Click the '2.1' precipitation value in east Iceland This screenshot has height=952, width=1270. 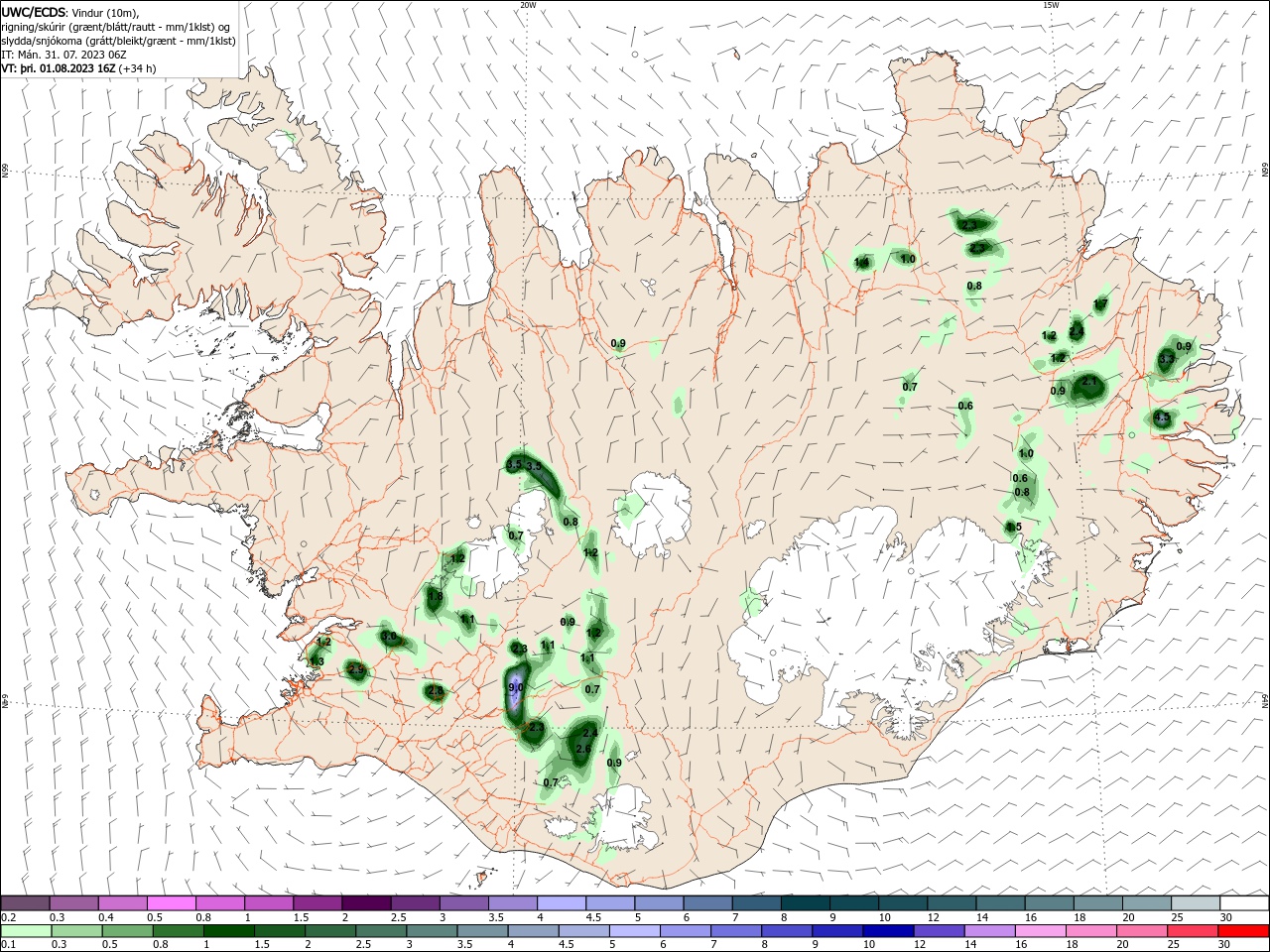1088,382
